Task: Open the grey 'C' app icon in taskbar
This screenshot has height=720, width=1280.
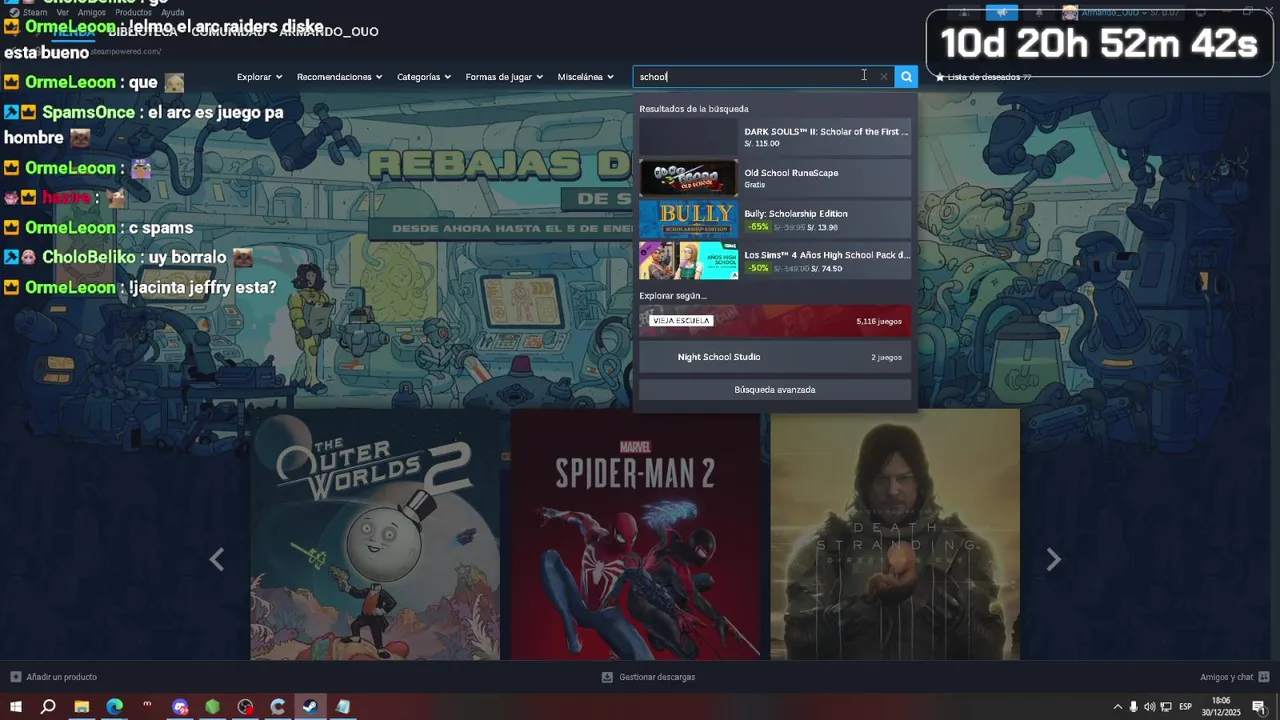Action: (x=278, y=707)
